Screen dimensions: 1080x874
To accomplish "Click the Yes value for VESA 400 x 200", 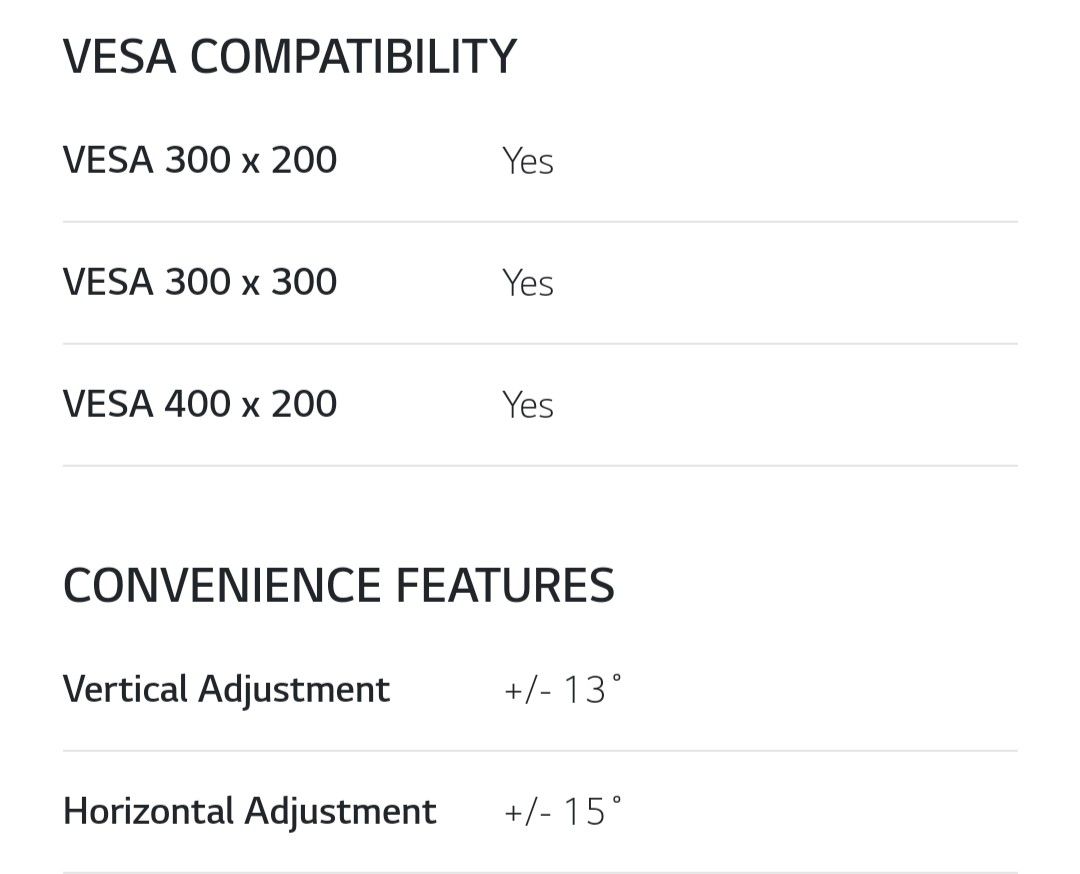I will (528, 405).
